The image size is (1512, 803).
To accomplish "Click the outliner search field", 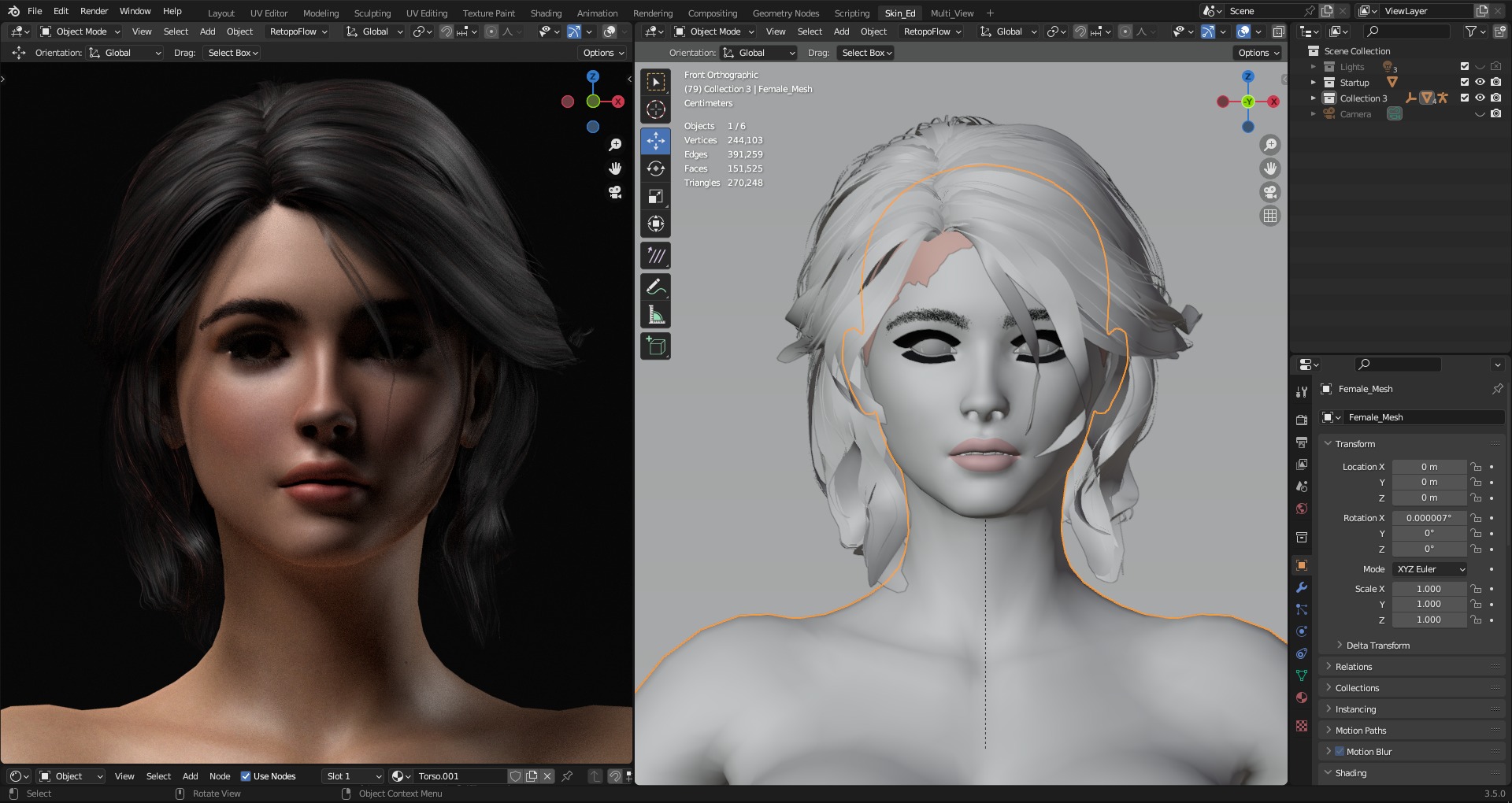I will point(1407,31).
